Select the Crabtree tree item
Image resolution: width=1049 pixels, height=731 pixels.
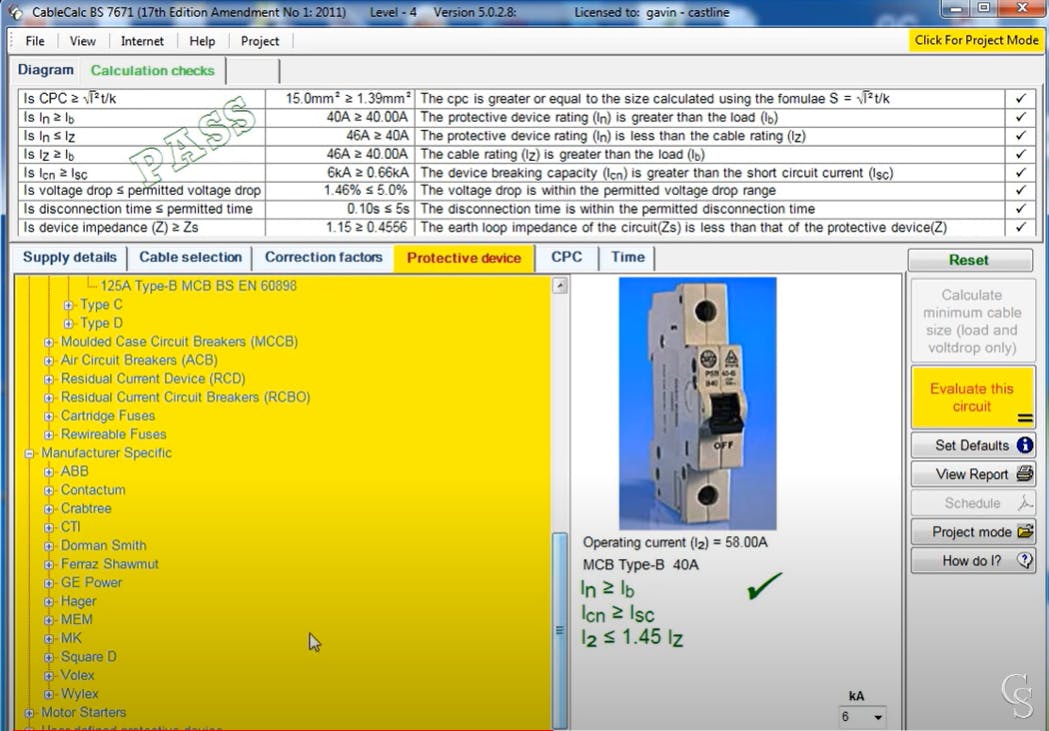86,508
